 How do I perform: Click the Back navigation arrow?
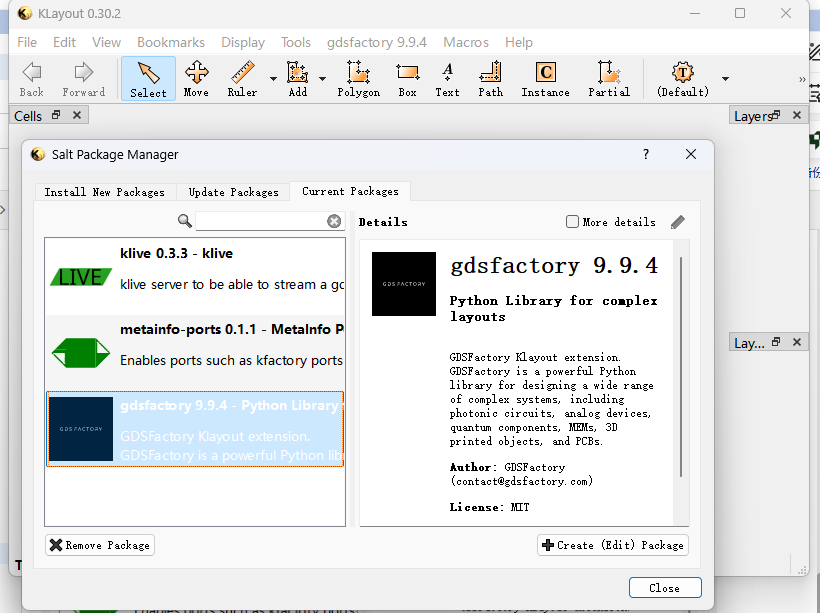coord(30,79)
